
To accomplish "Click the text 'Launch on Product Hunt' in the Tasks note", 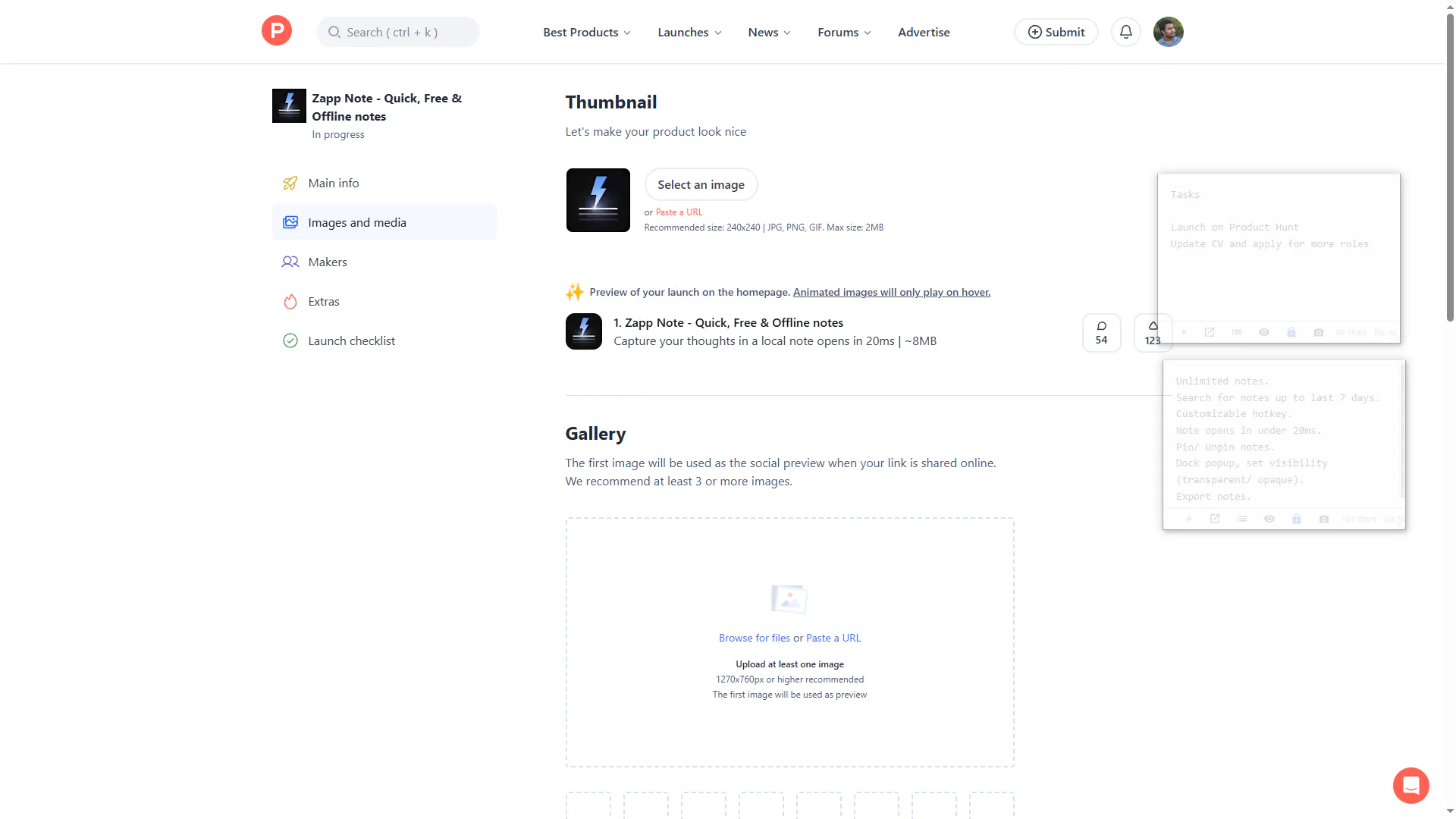I will coord(1234,227).
